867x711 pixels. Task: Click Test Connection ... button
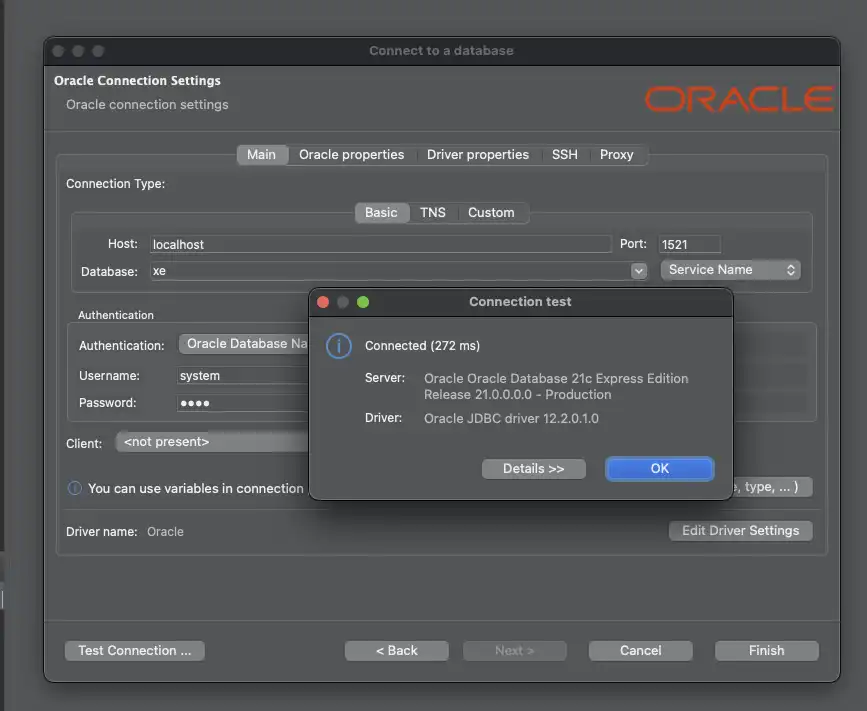tap(135, 651)
